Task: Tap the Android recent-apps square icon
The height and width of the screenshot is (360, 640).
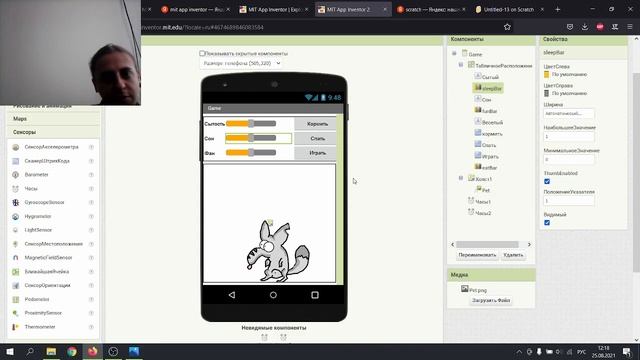Action: (315, 295)
